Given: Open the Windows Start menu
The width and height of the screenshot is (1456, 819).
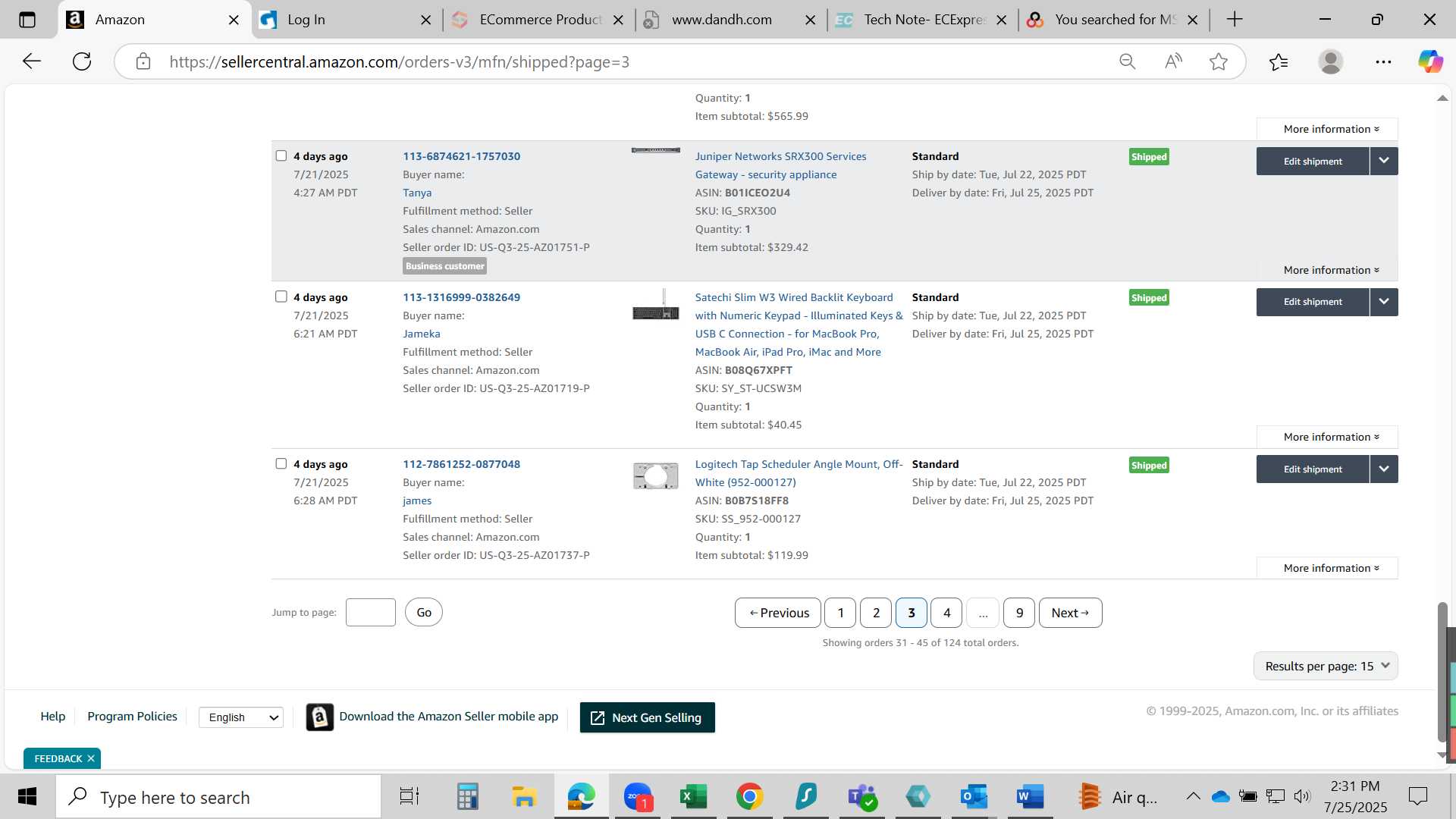Looking at the screenshot, I should (27, 797).
